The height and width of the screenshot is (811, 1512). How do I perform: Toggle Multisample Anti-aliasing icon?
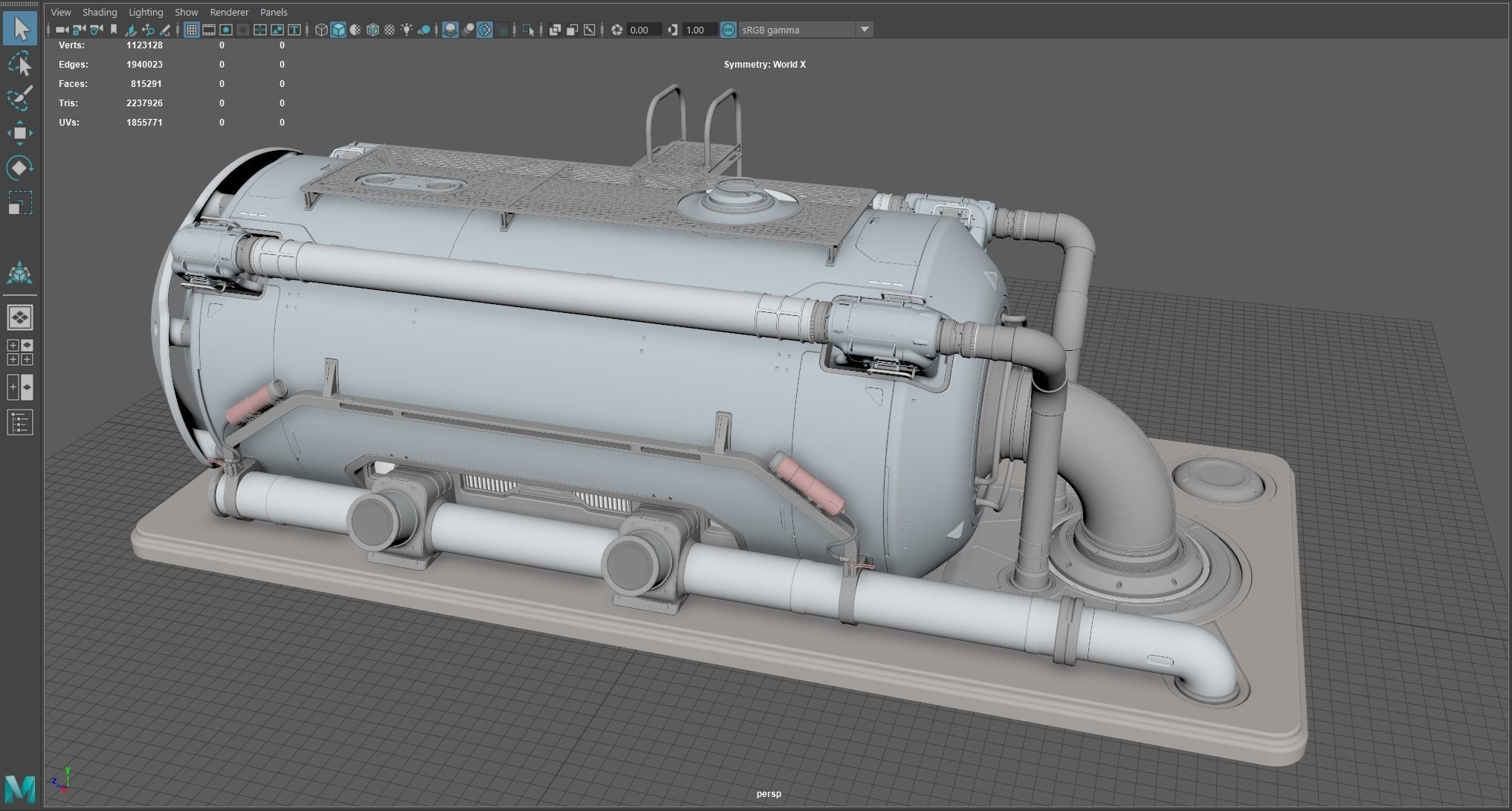(x=485, y=30)
